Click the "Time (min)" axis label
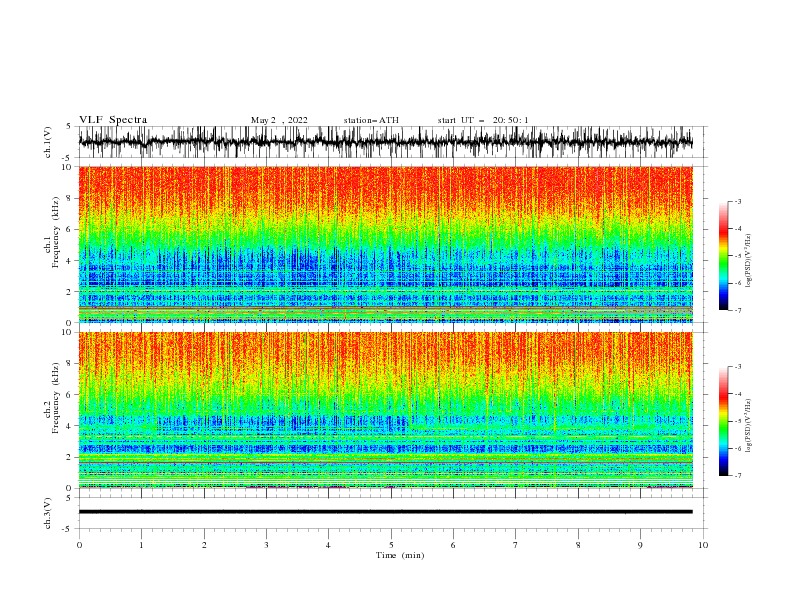This screenshot has height=612, width=792. [x=400, y=555]
